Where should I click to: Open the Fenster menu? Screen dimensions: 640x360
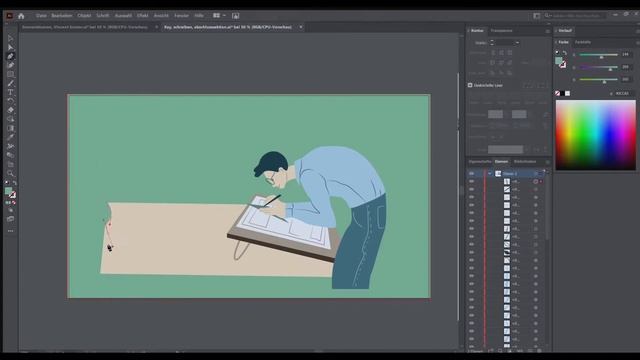pyautogui.click(x=181, y=16)
